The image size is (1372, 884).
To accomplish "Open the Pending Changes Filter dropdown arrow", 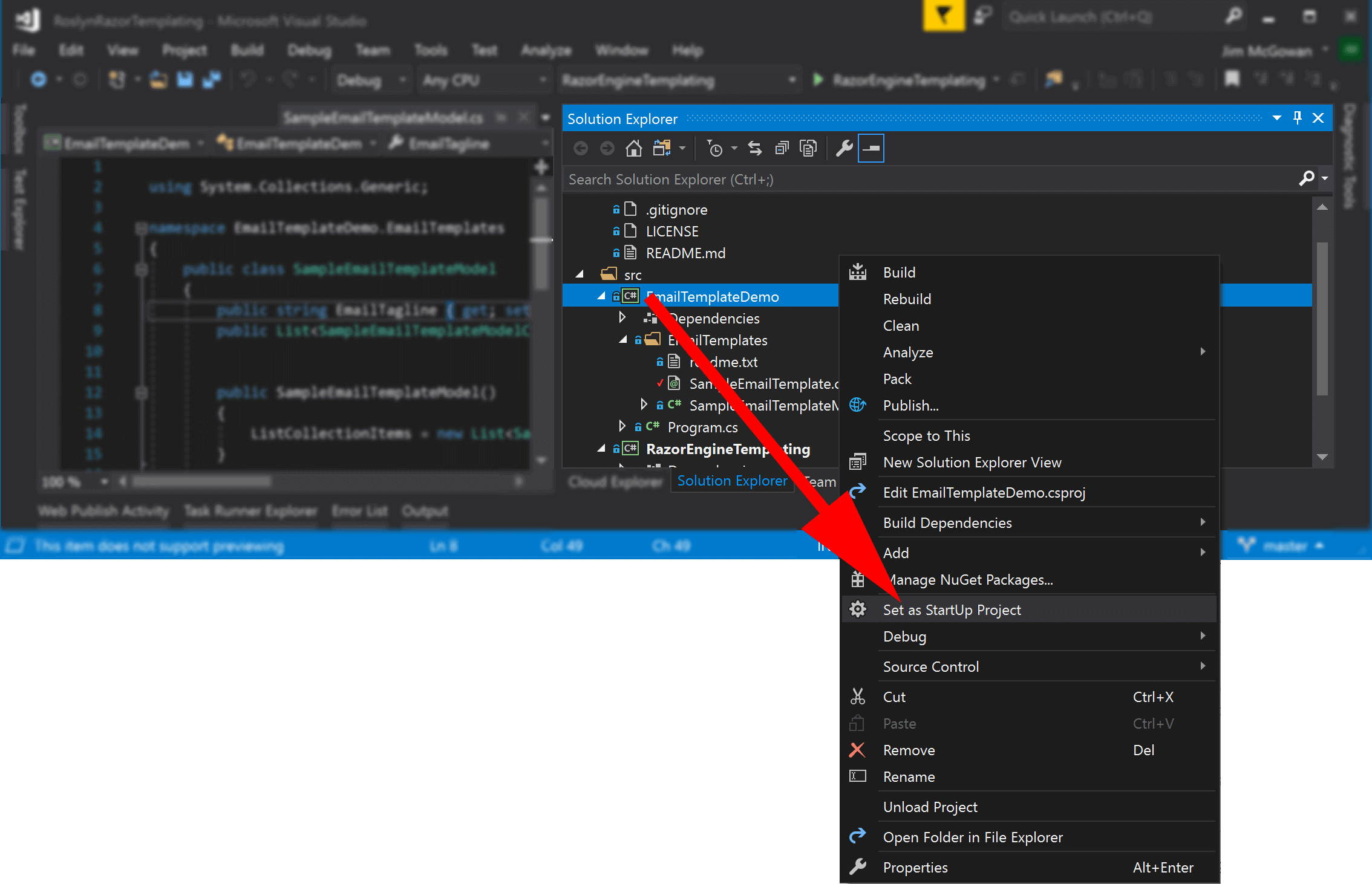I will (x=734, y=148).
